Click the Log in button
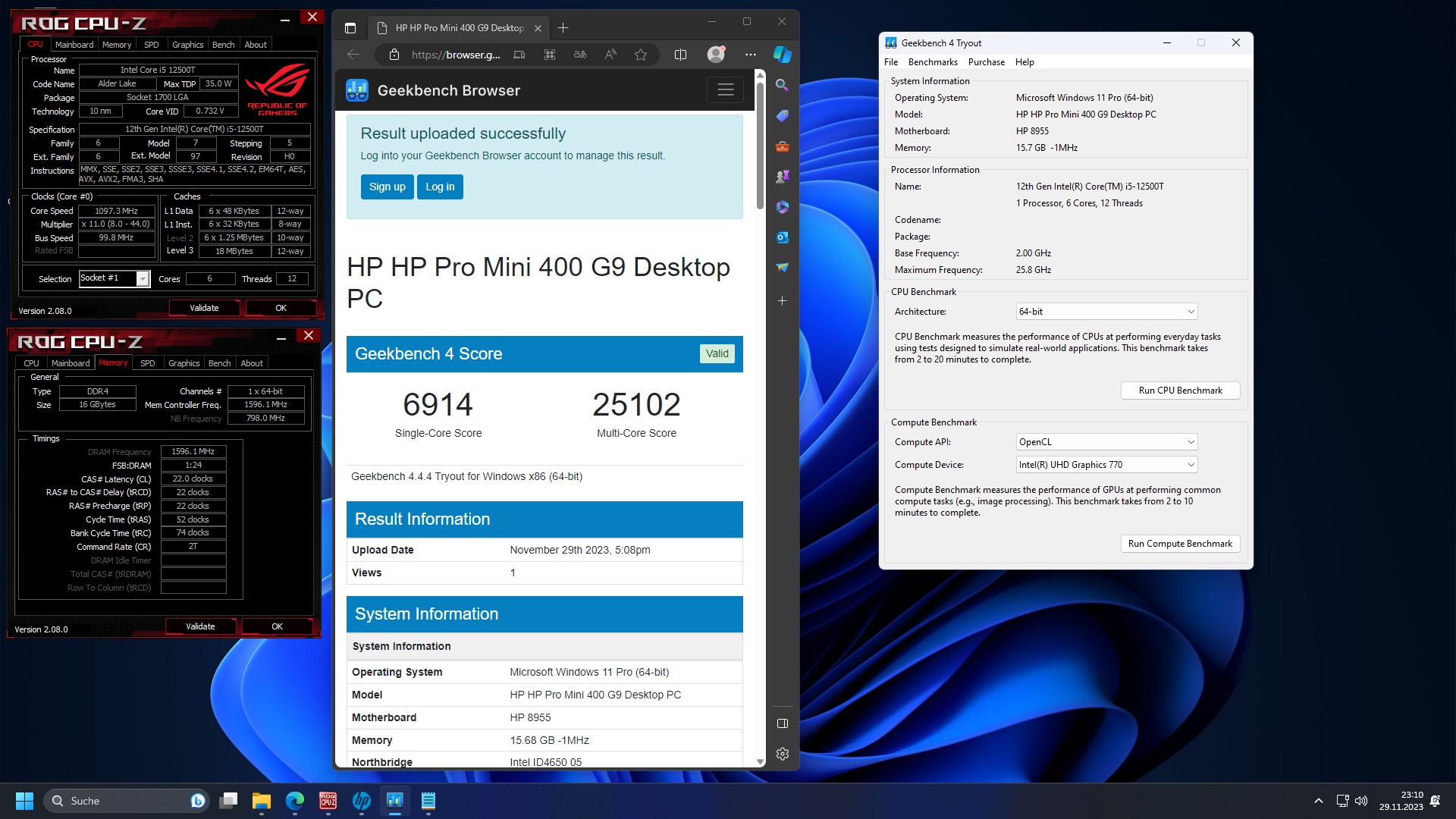 pyautogui.click(x=440, y=187)
